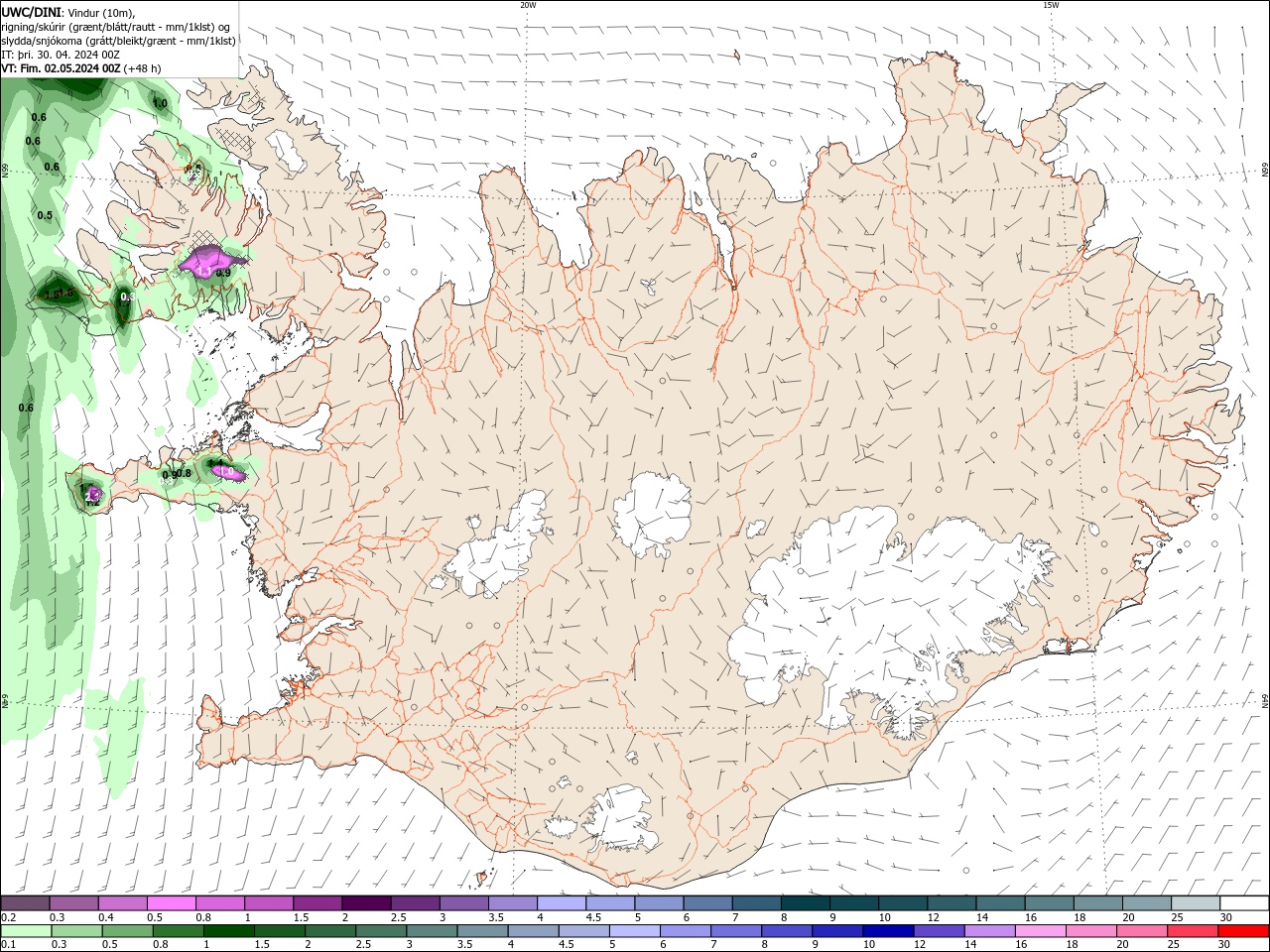Choose snow legend swatch between 10 and 12

tap(903, 903)
